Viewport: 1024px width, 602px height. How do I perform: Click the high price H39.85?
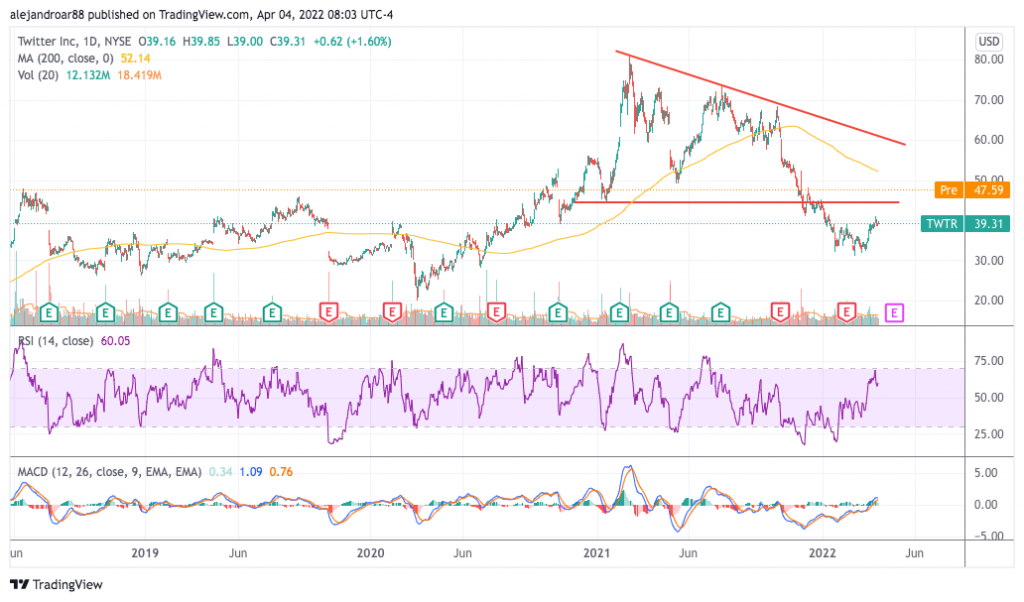[x=201, y=41]
